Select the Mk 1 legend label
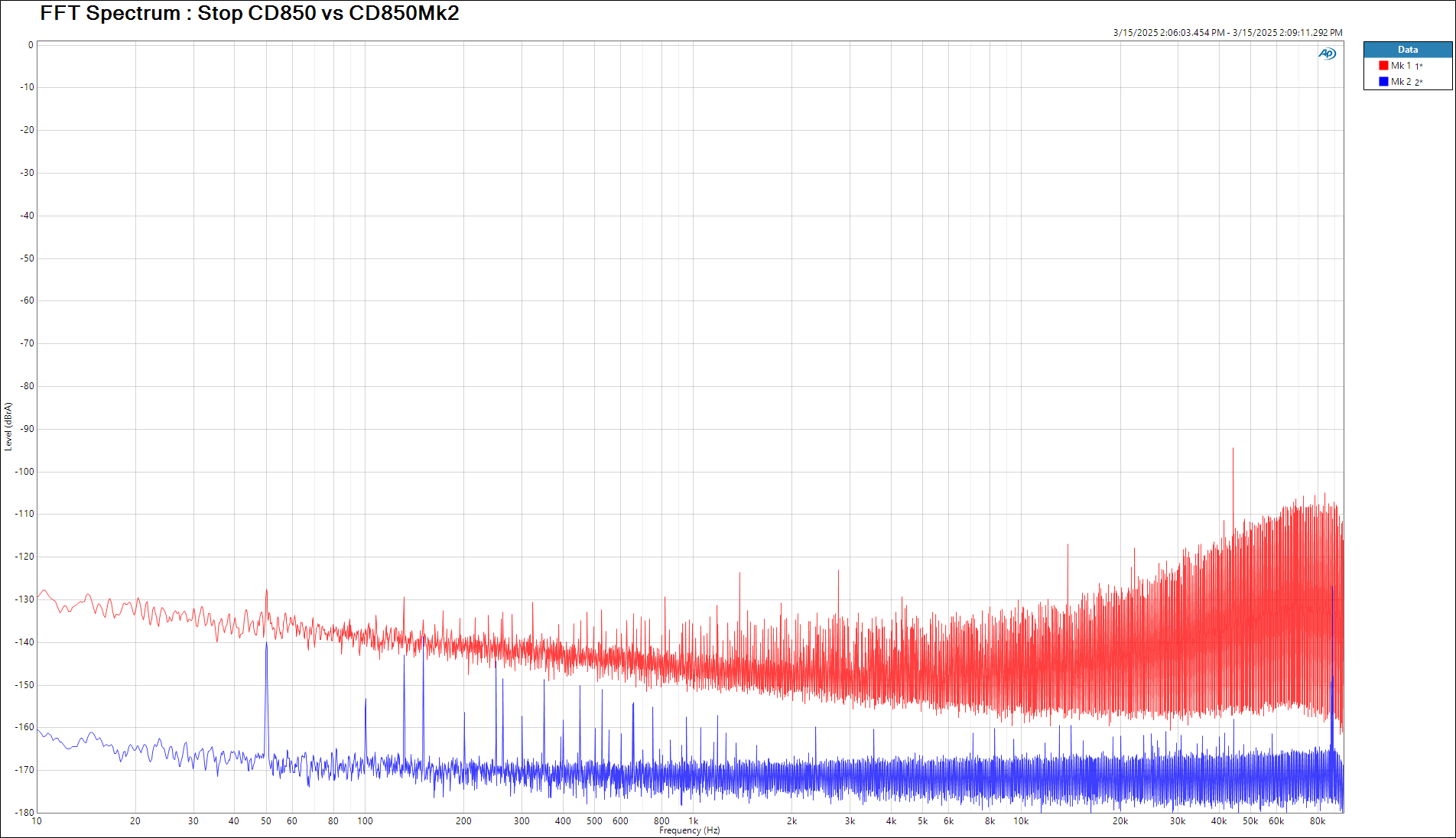Viewport: 1456px width, 838px height. (x=1401, y=66)
